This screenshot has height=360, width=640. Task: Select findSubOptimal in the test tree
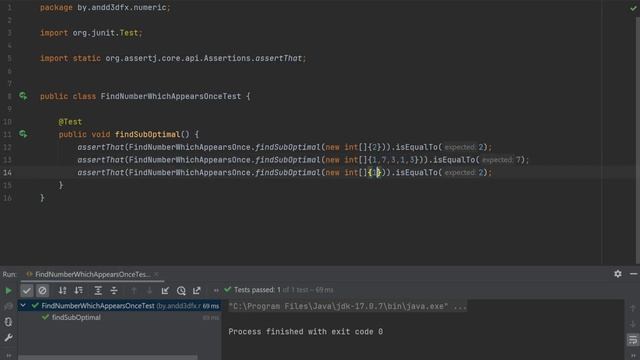(x=76, y=318)
